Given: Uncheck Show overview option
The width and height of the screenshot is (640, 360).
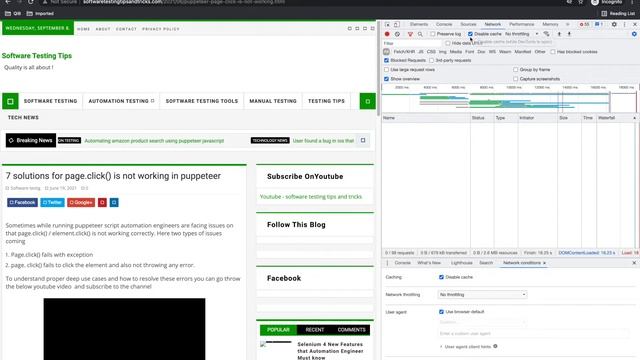Looking at the screenshot, I should pos(387,79).
